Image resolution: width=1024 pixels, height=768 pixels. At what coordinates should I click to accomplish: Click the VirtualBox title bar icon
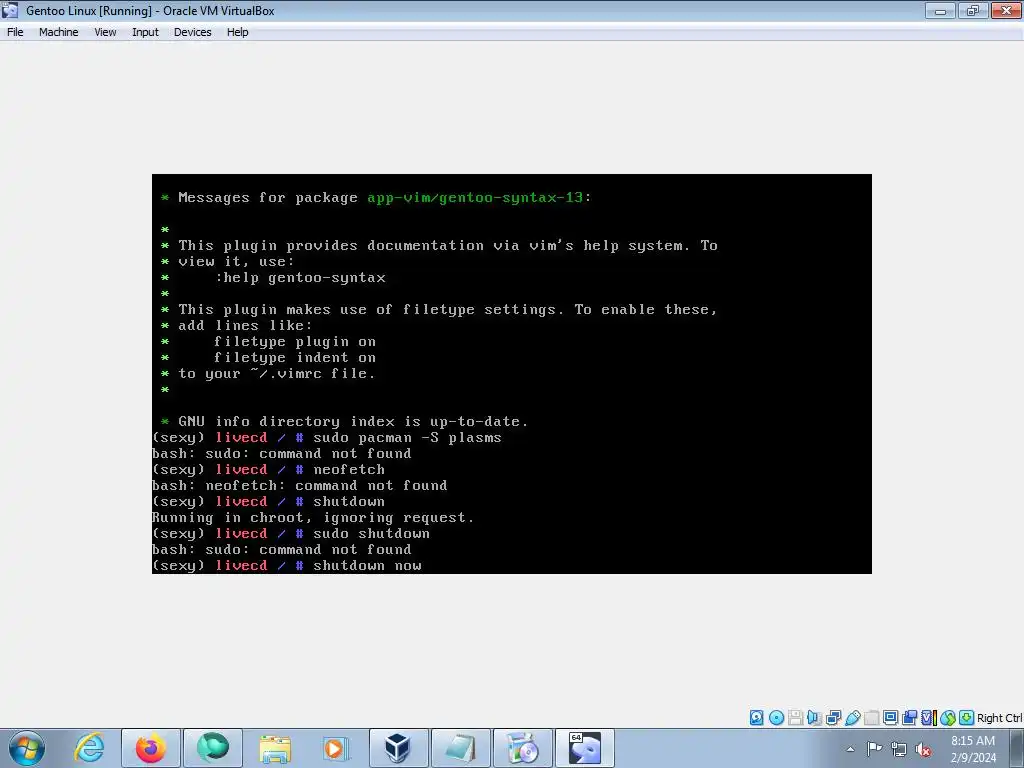click(10, 10)
